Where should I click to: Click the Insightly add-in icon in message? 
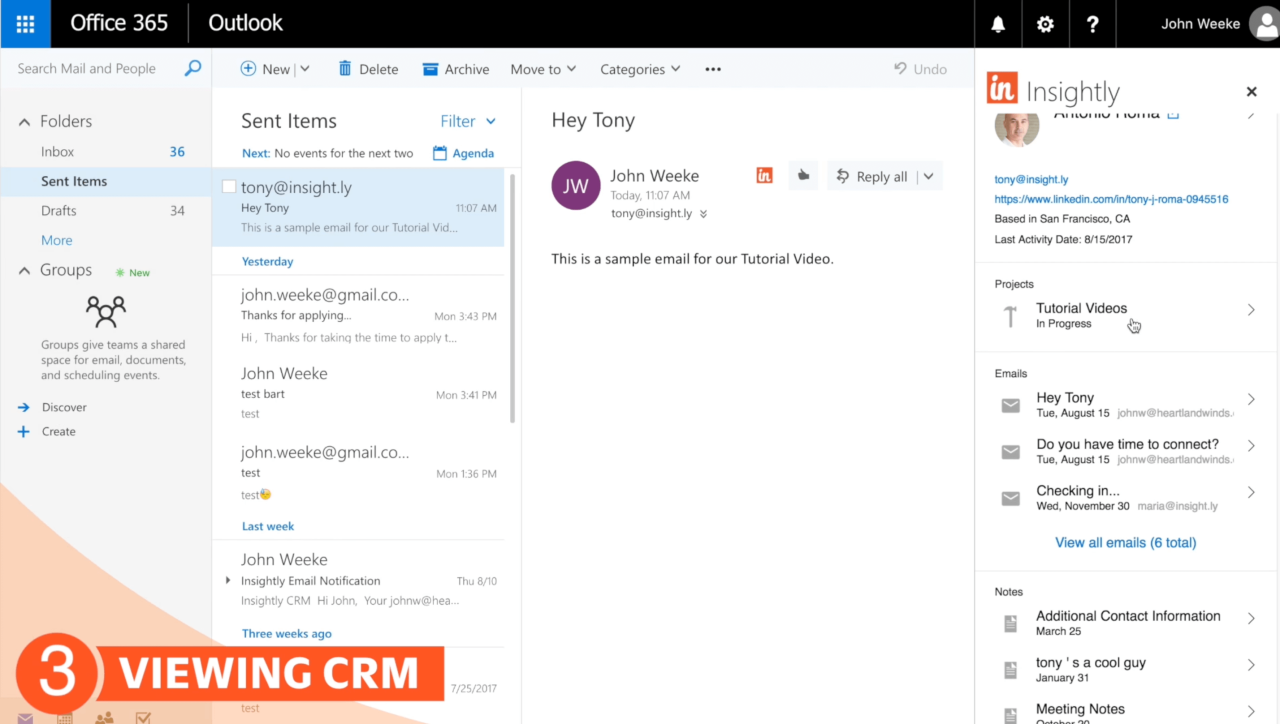[x=764, y=176]
